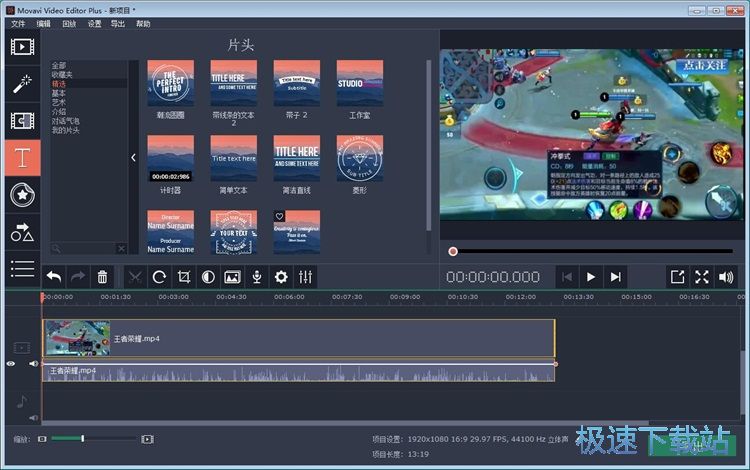Viewport: 750px width, 470px height.
Task: Select the 收藏夹 category
Action: point(62,75)
